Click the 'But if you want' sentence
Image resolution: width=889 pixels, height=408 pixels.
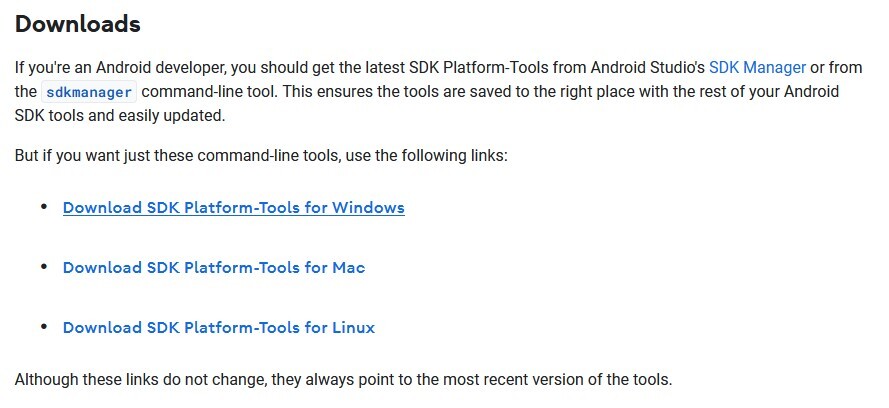pos(261,155)
